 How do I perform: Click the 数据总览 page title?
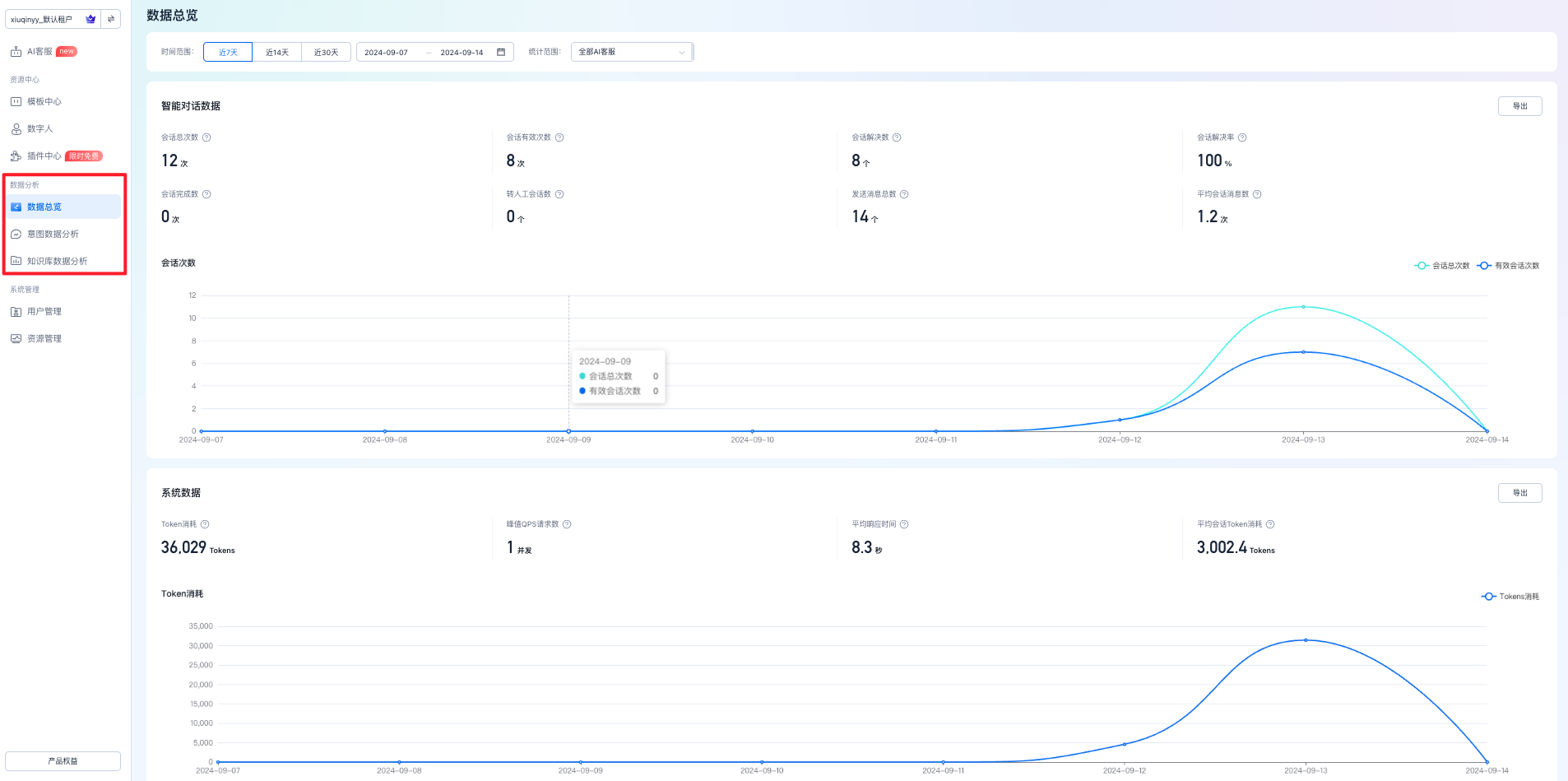[172, 16]
